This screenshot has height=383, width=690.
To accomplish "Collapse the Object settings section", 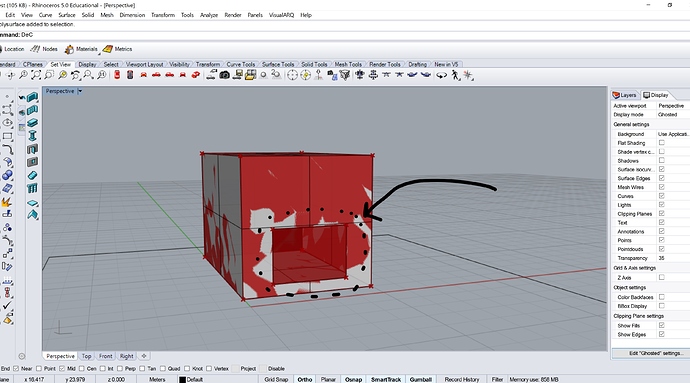I will 630,287.
